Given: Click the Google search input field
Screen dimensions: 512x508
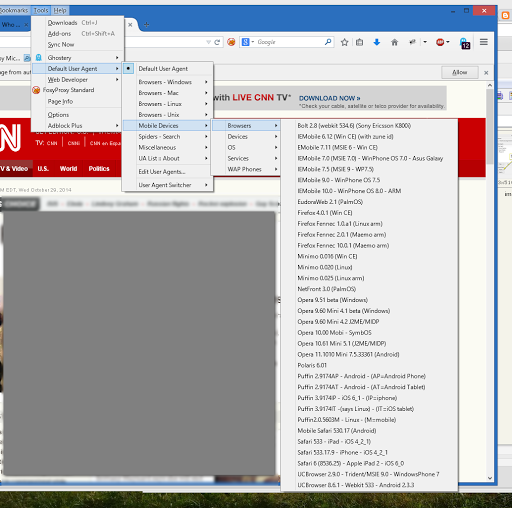Looking at the screenshot, I should point(289,42).
